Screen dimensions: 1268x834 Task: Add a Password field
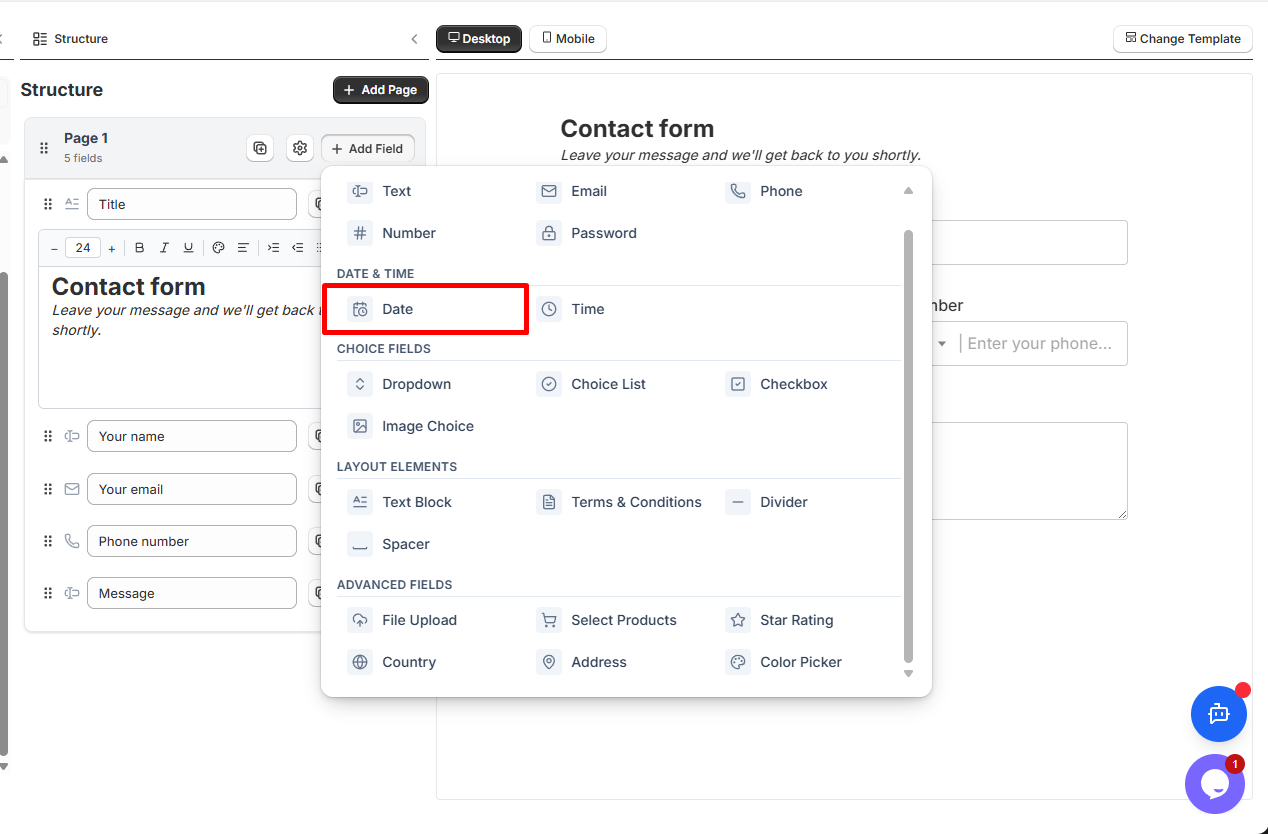pyautogui.click(x=587, y=233)
